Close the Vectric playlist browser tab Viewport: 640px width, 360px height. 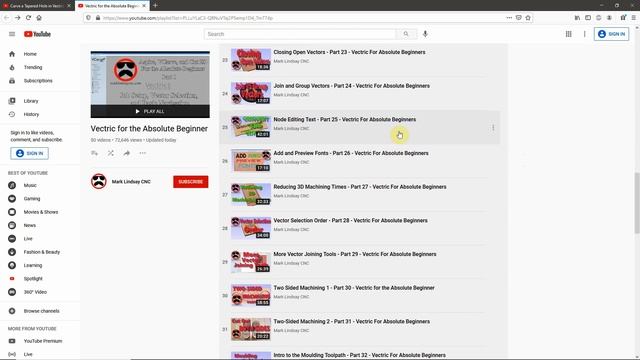pos(144,6)
